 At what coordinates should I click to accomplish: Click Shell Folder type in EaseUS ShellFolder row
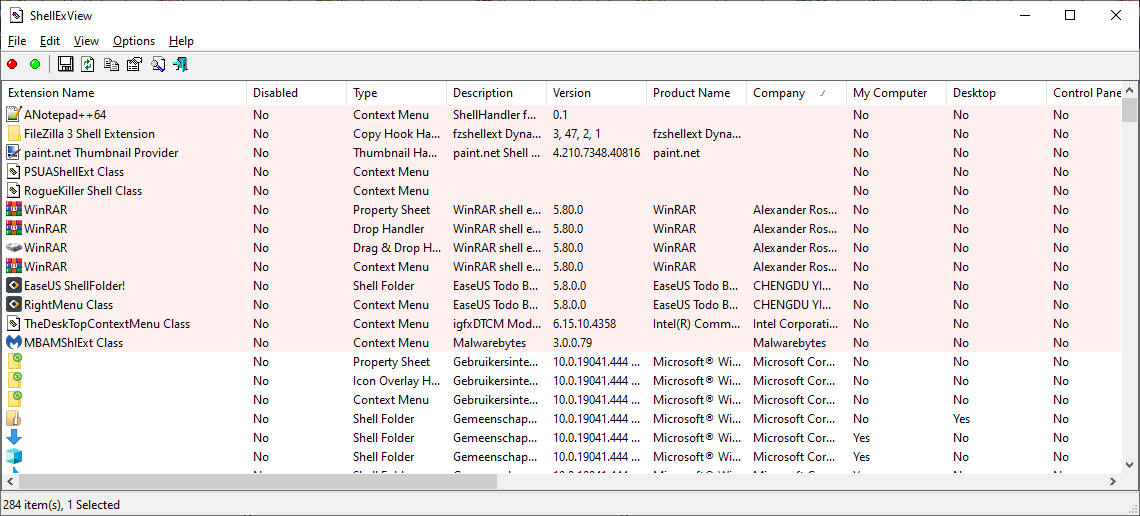click(x=384, y=286)
